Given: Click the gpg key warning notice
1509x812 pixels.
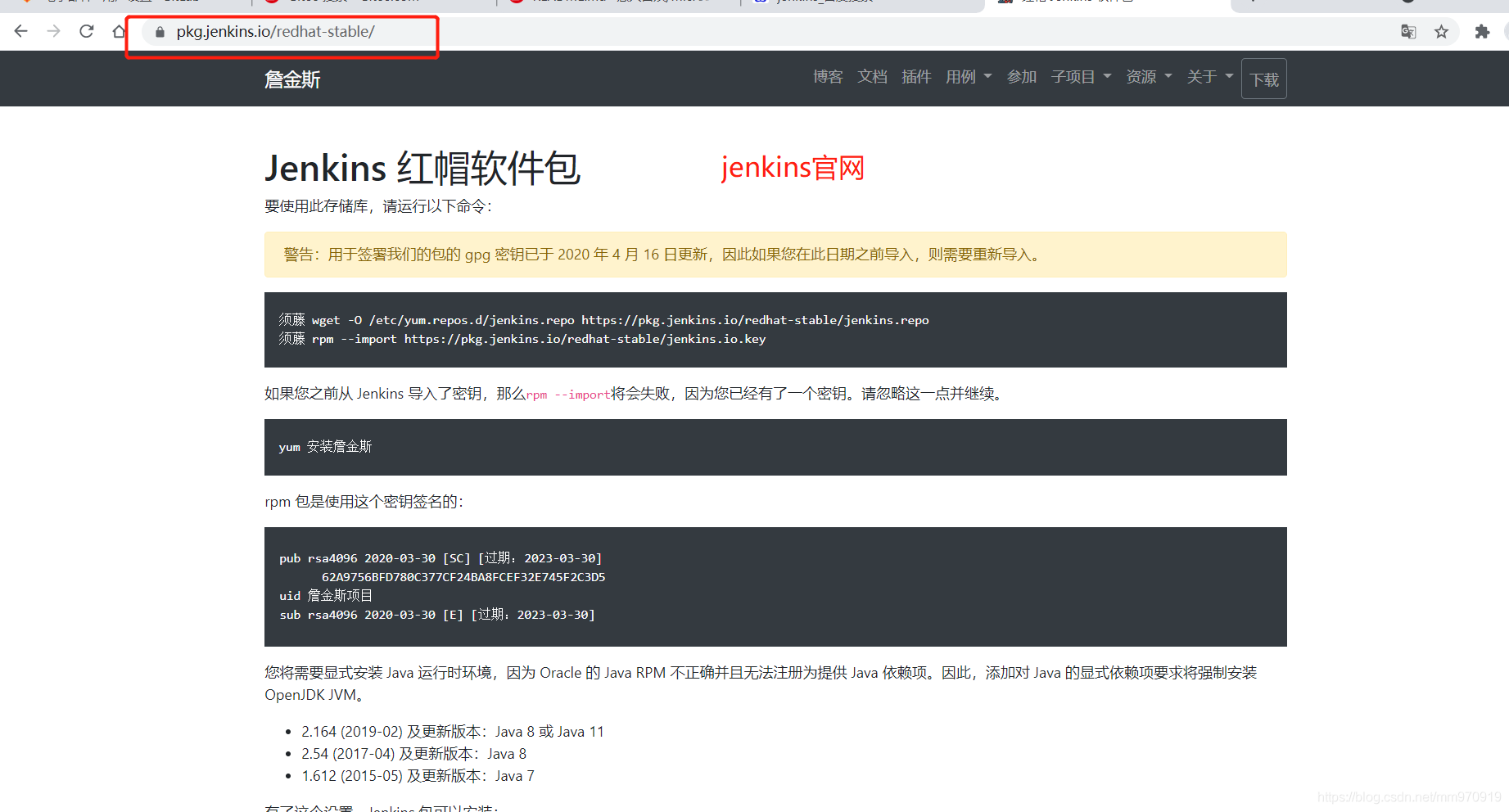Looking at the screenshot, I should 775,255.
